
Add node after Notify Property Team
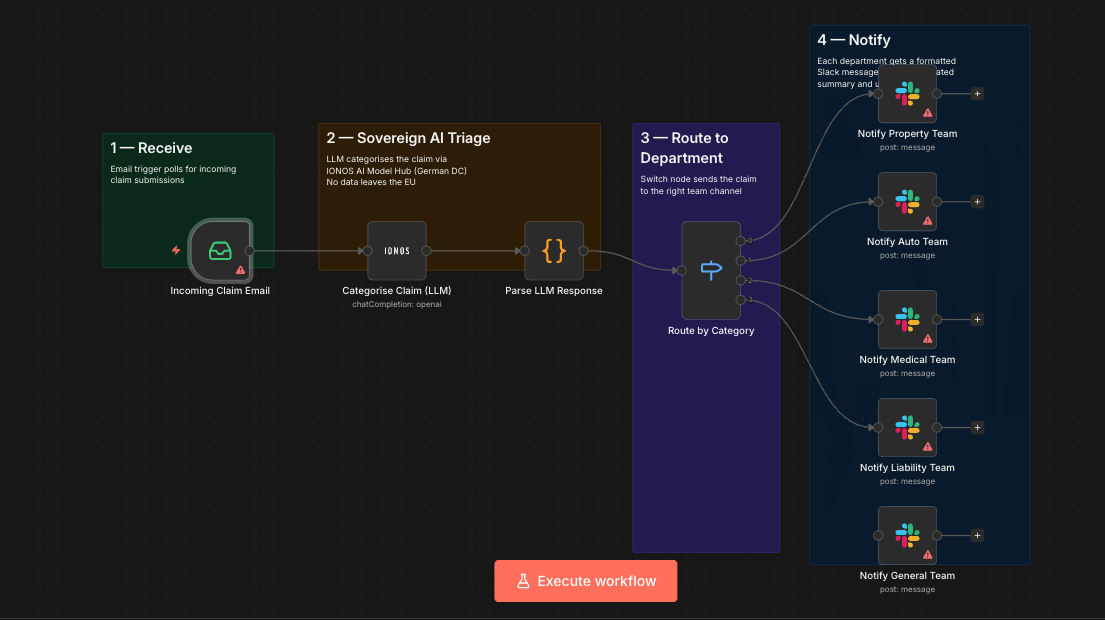[x=977, y=94]
